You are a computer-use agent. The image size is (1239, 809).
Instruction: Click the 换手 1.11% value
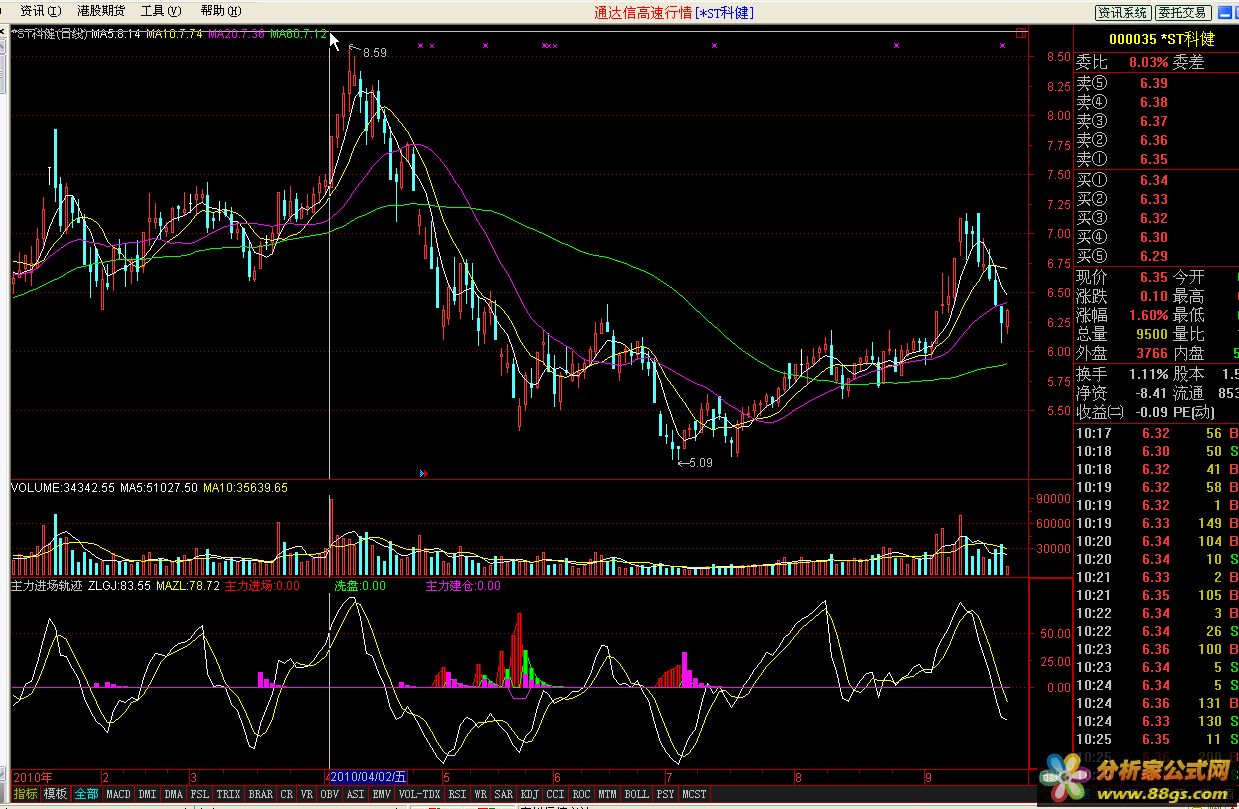click(x=1149, y=374)
